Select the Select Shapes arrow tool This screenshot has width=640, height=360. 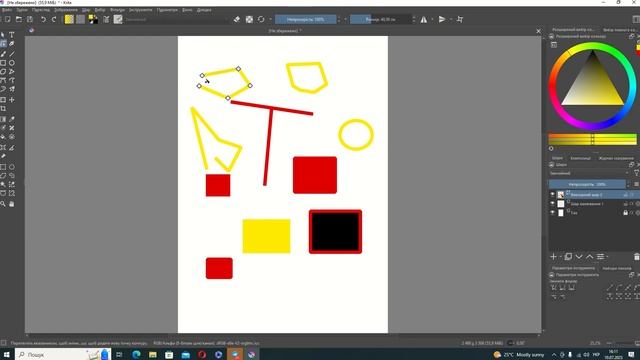point(3,35)
